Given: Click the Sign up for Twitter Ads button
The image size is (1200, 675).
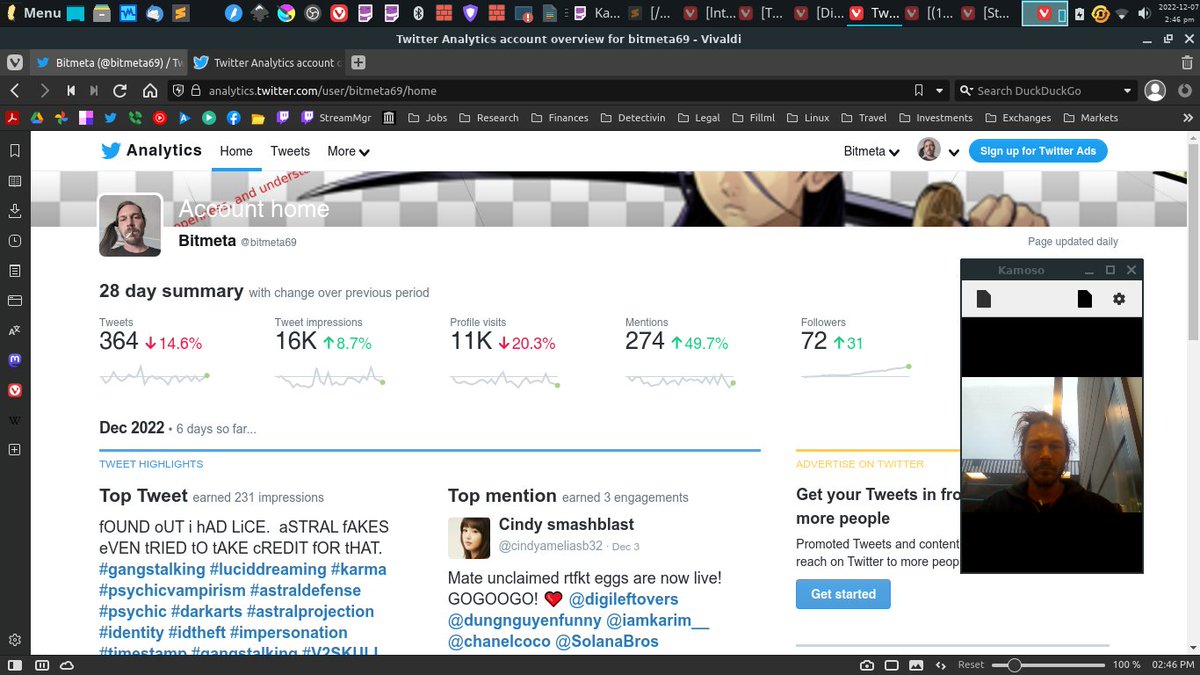Looking at the screenshot, I should [1038, 151].
